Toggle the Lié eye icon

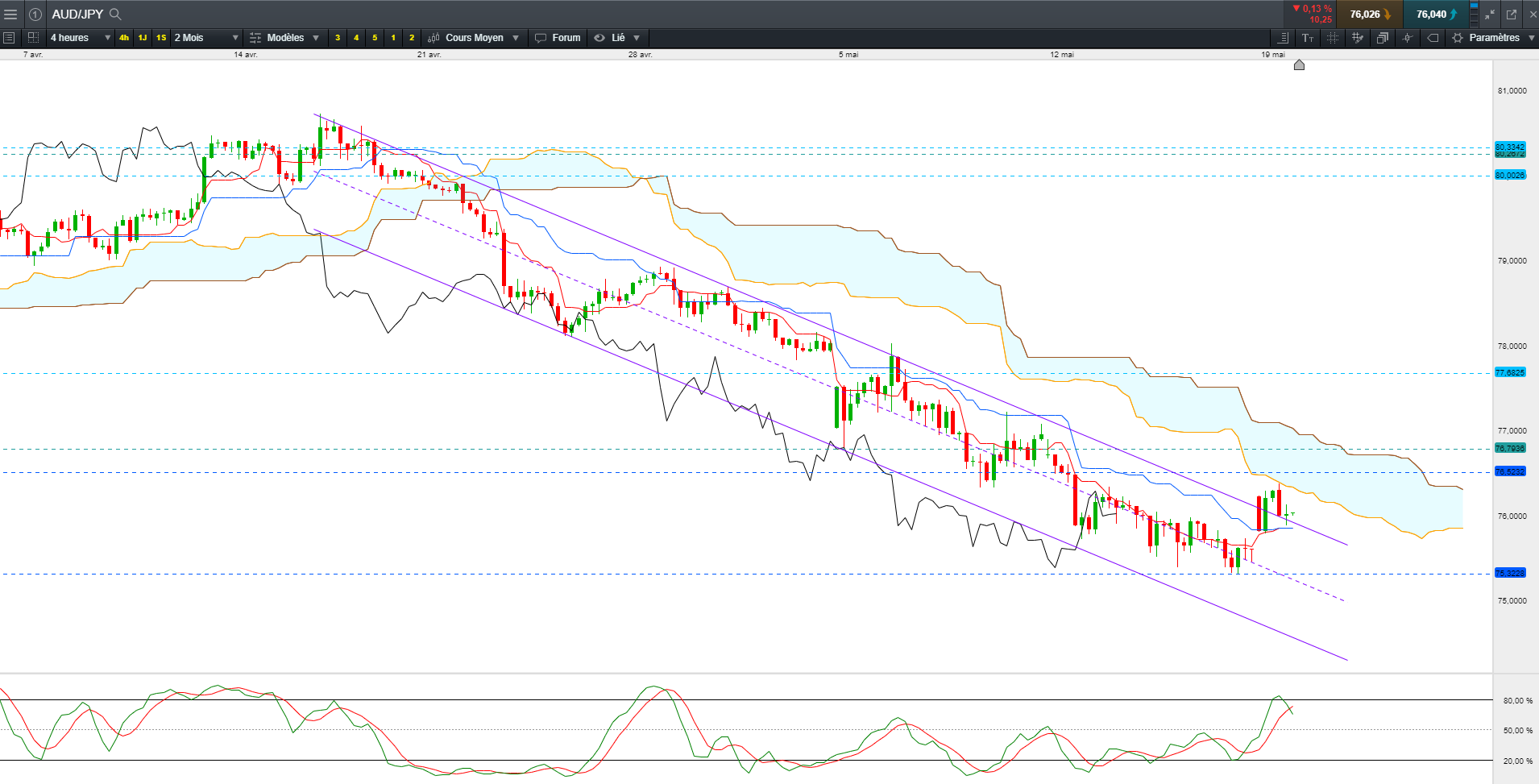pyautogui.click(x=599, y=38)
